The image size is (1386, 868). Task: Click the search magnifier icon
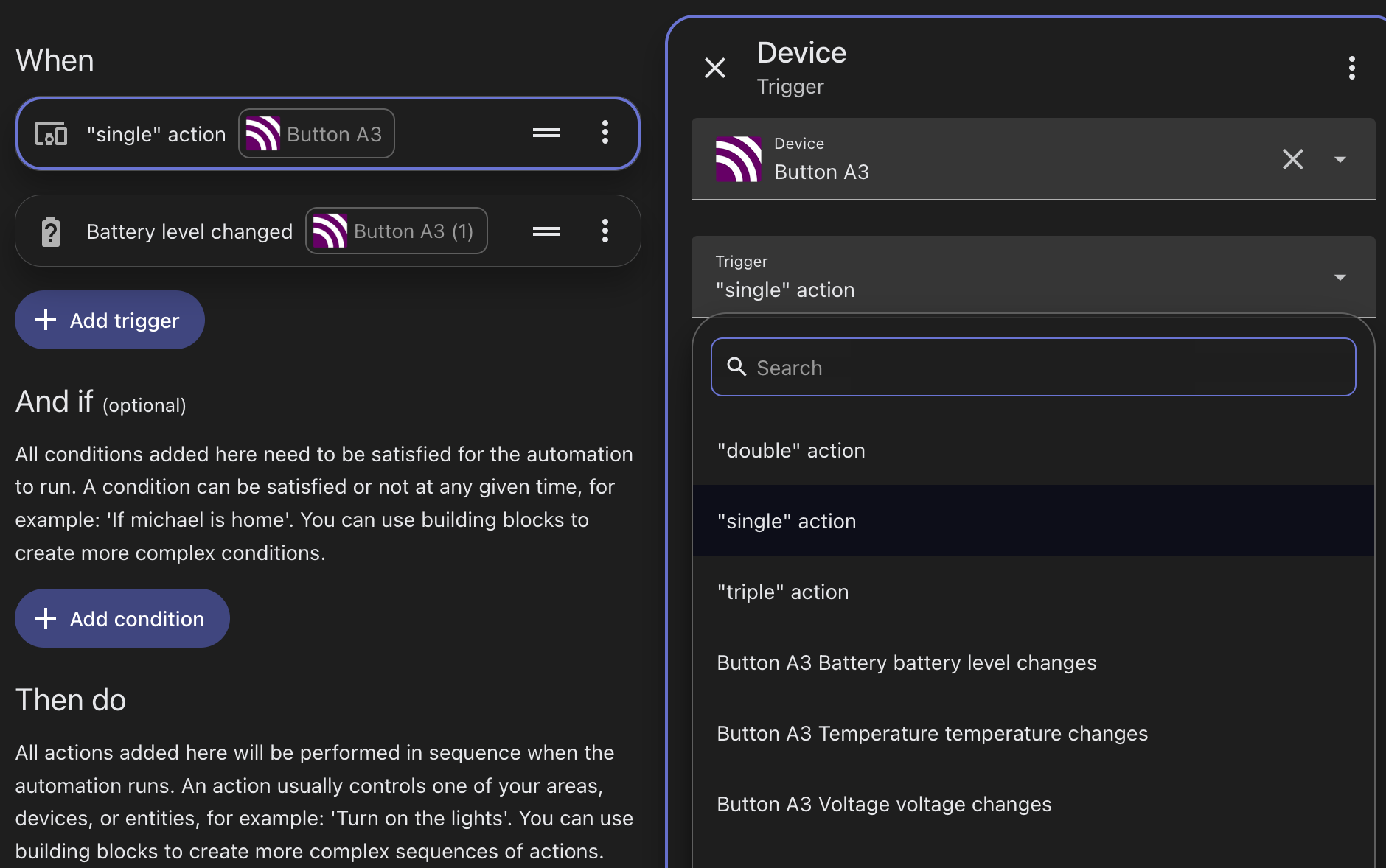[736, 366]
